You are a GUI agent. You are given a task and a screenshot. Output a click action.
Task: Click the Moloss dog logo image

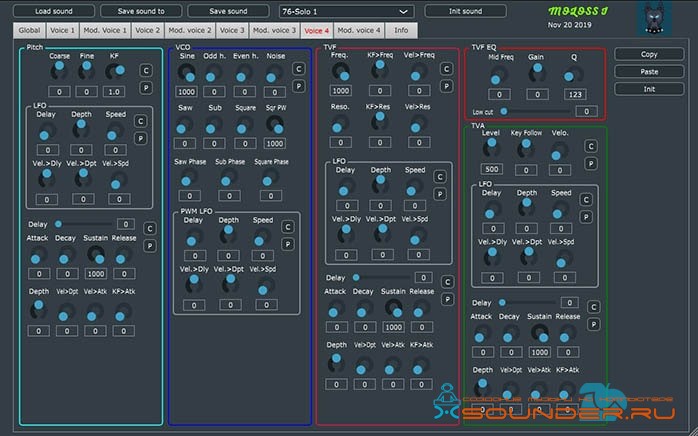(x=654, y=19)
